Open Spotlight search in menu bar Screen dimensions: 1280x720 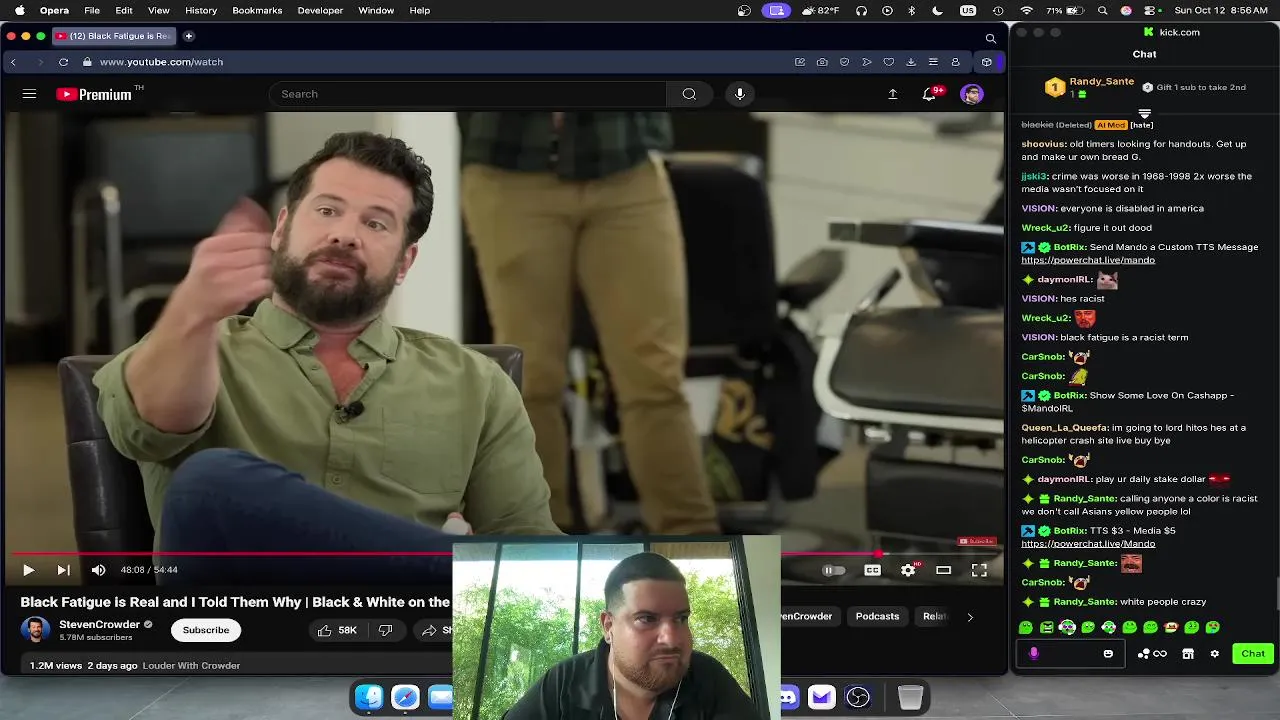(1103, 10)
